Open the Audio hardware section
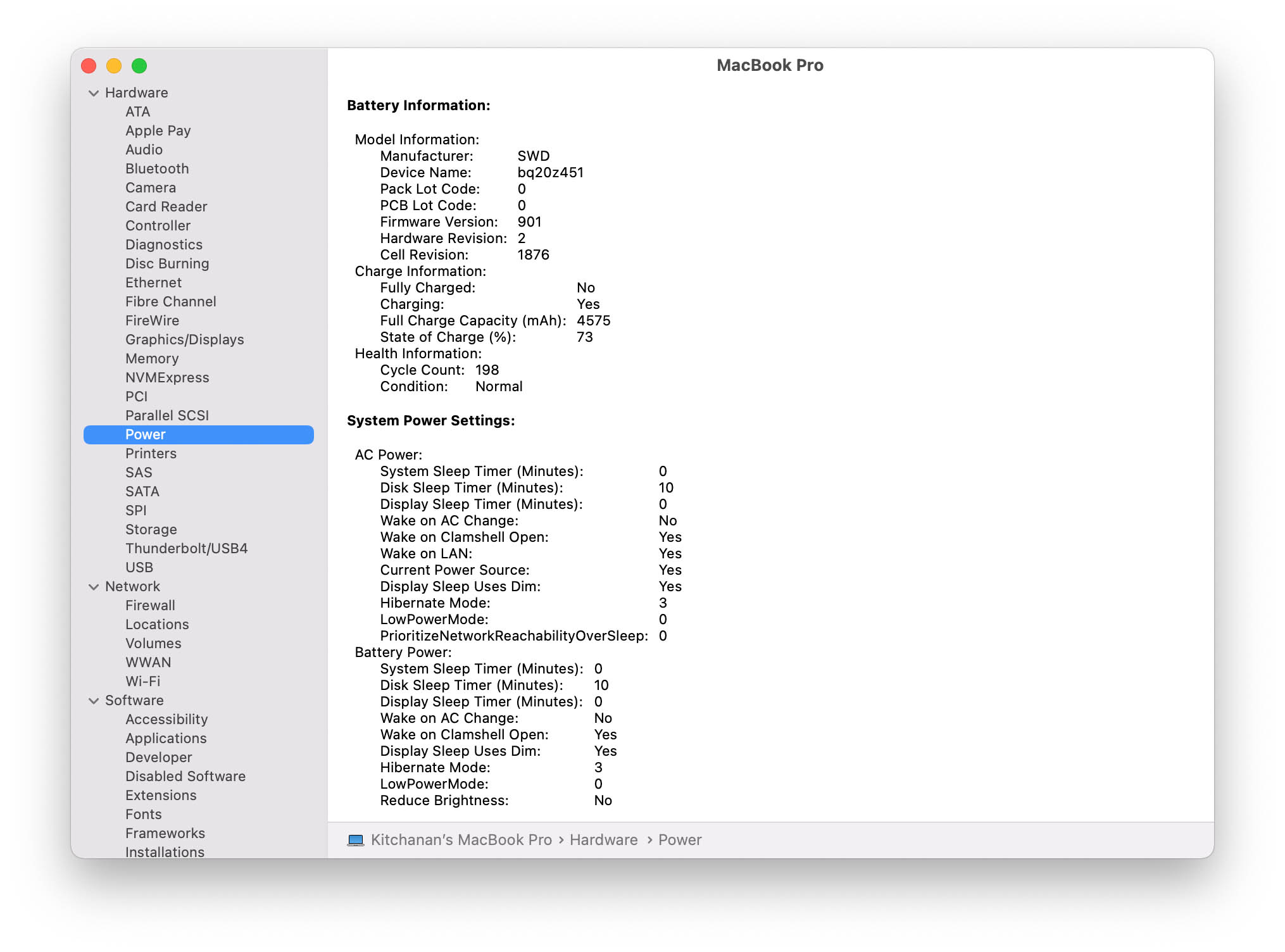This screenshot has height=952, width=1285. [x=144, y=150]
